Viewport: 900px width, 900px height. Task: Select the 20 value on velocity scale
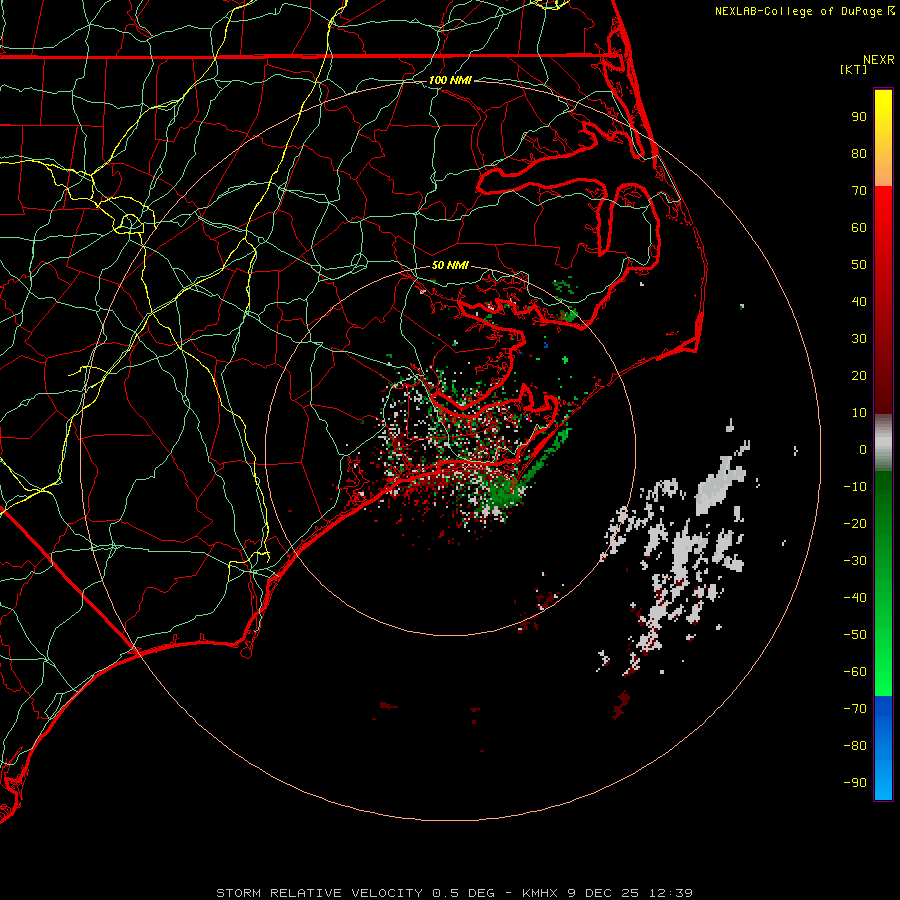coord(859,375)
